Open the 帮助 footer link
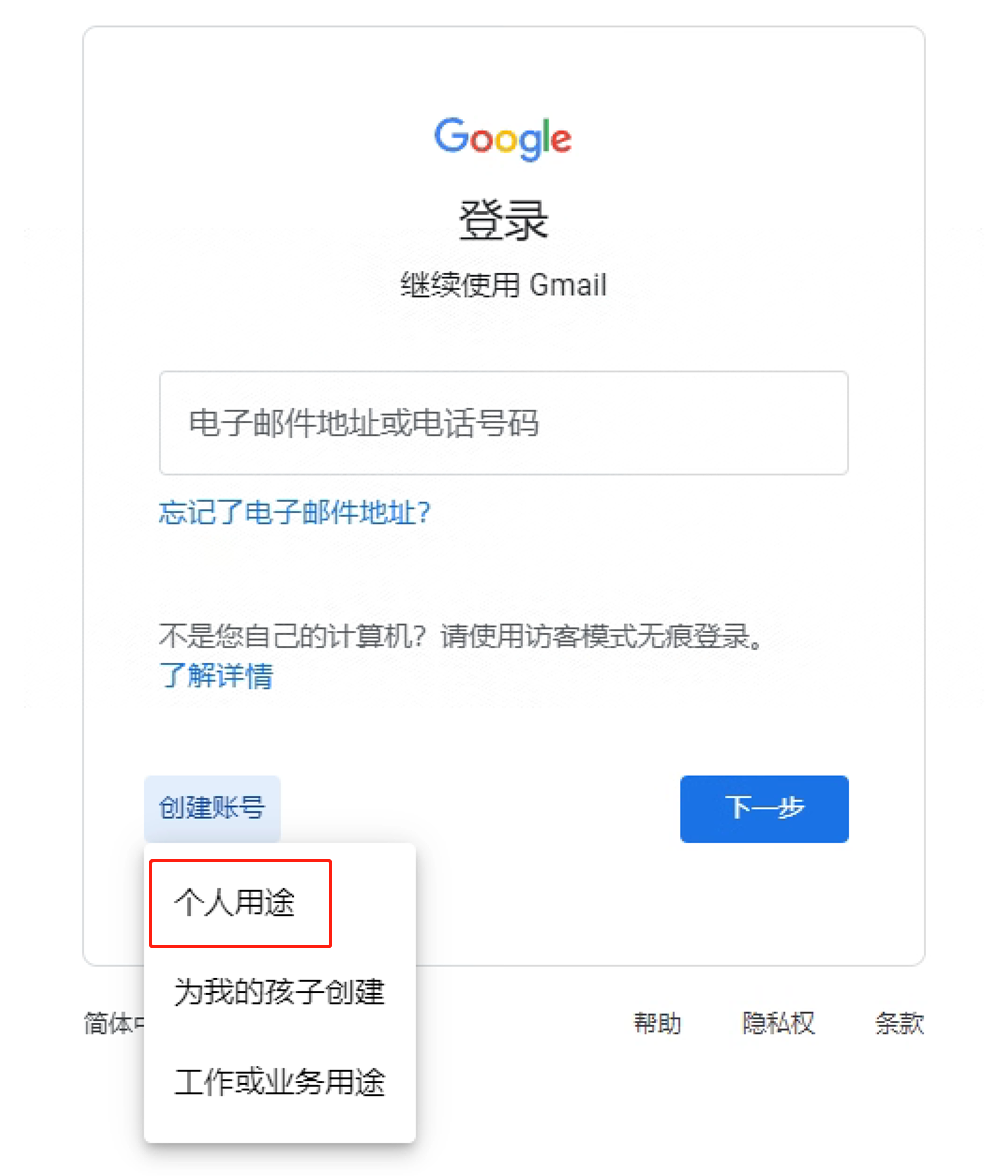The width and height of the screenshot is (1004, 1176). point(658,1023)
